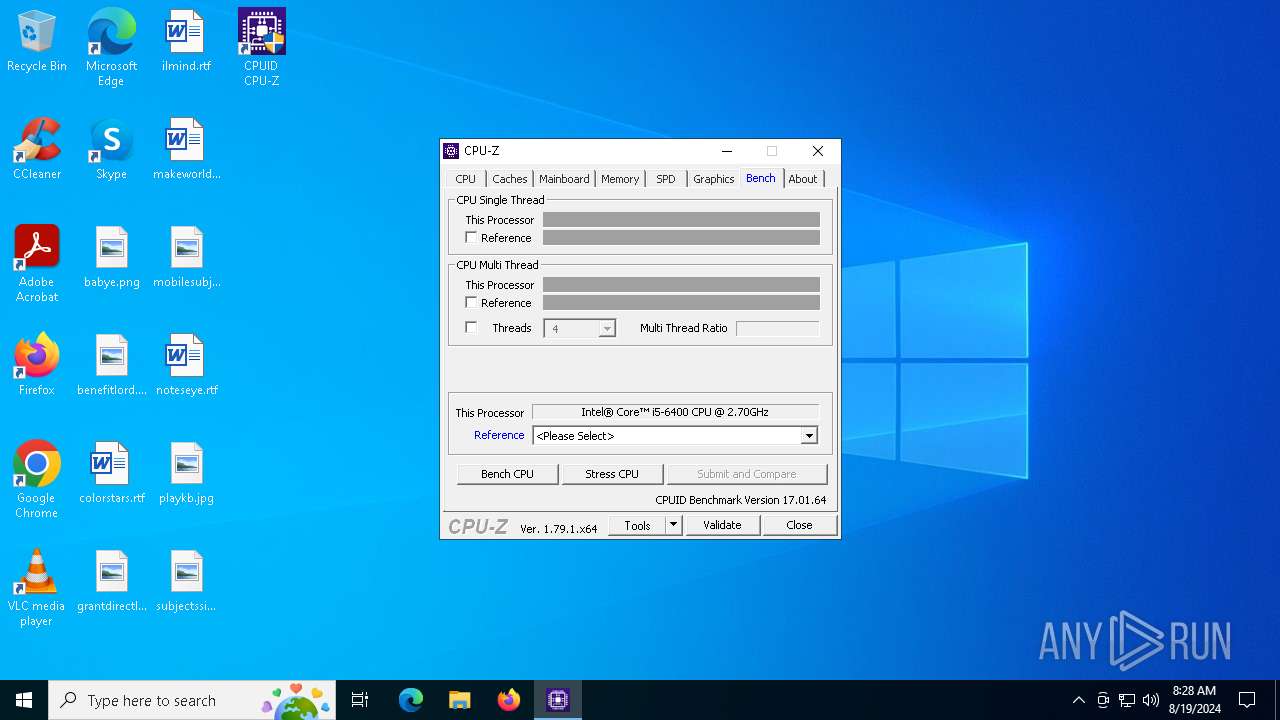Switch to the Caches tab
This screenshot has width=1280, height=720.
(509, 179)
